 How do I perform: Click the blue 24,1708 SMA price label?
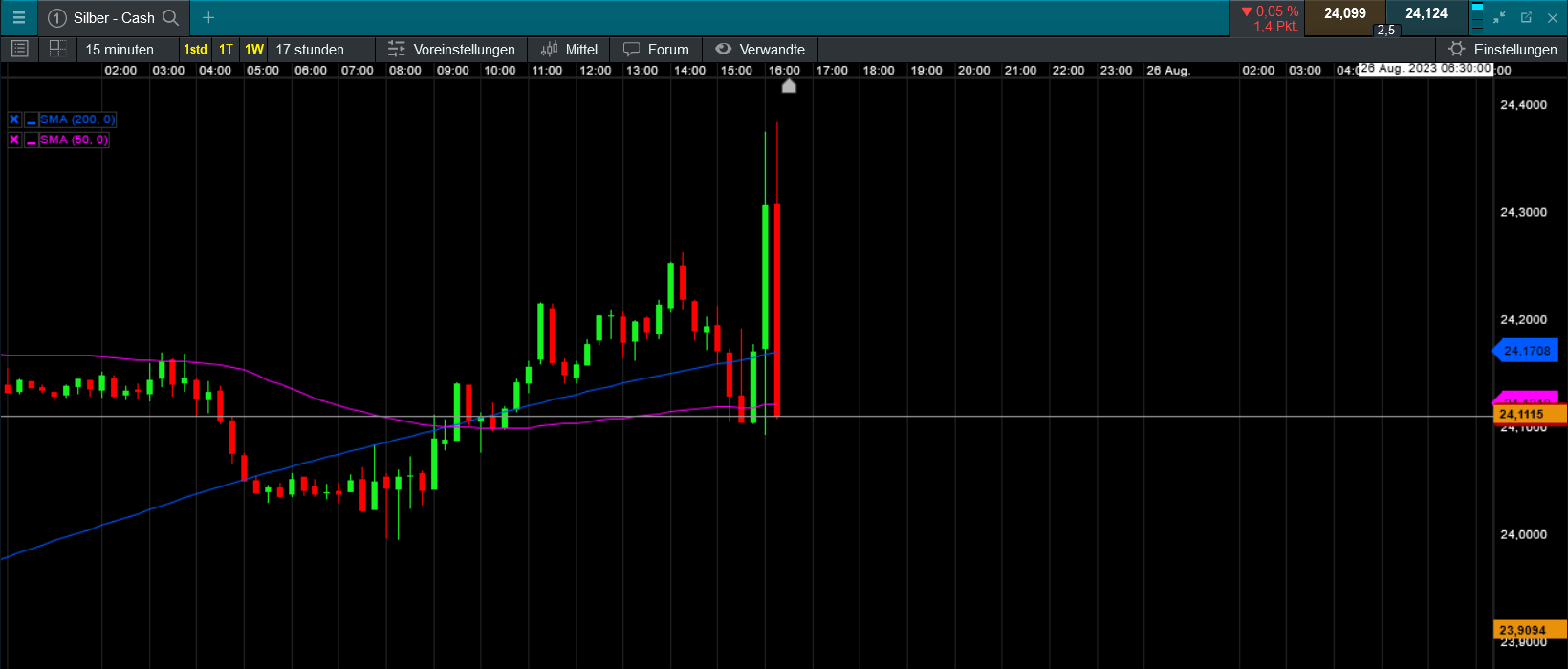pyautogui.click(x=1526, y=351)
